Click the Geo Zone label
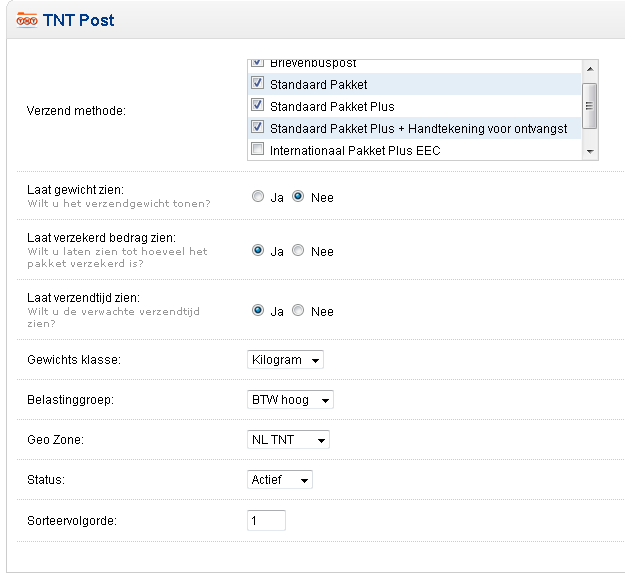 coord(55,440)
